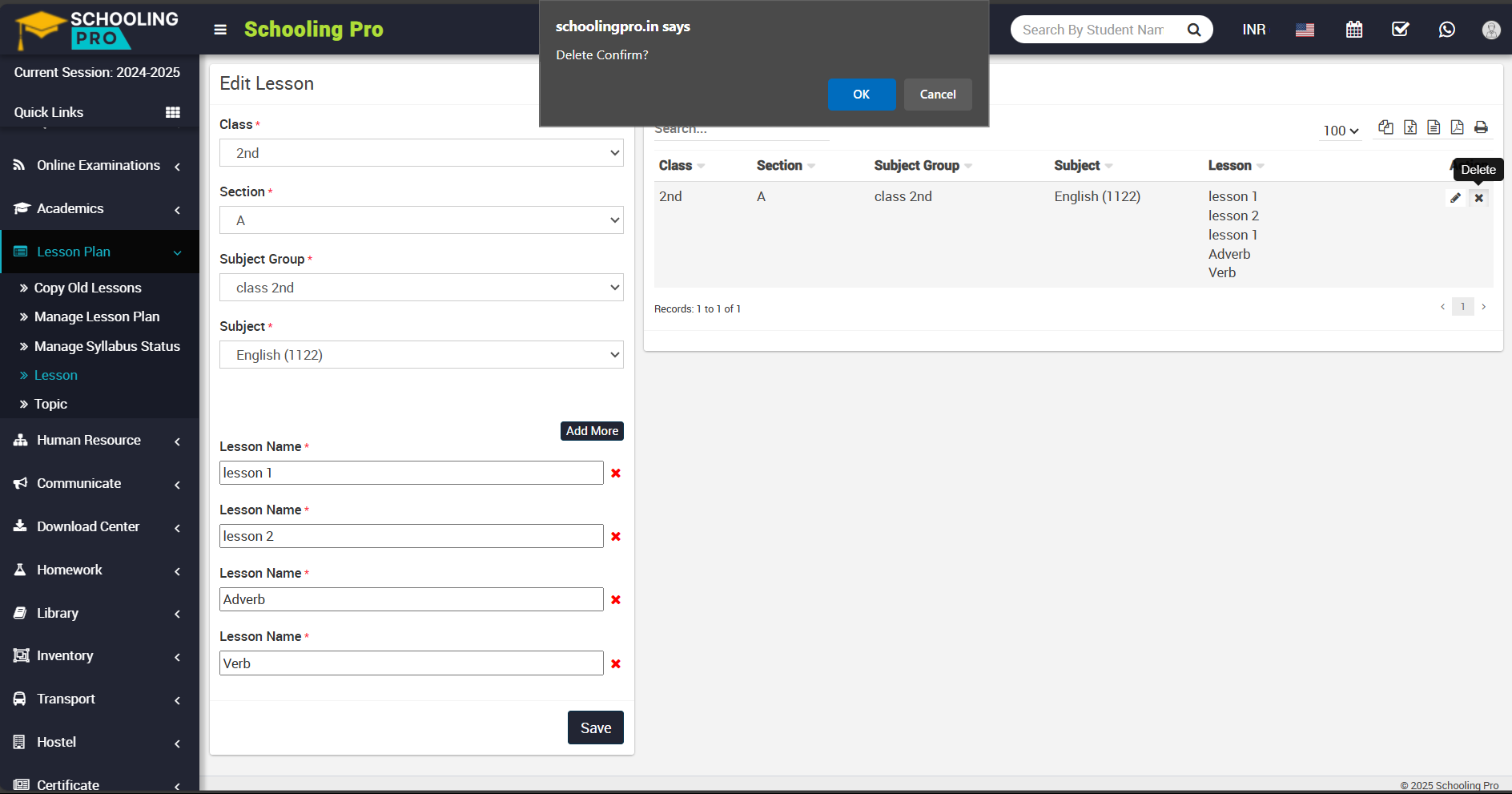Copy table using the copy icon
The width and height of the screenshot is (1512, 794).
(1385, 127)
